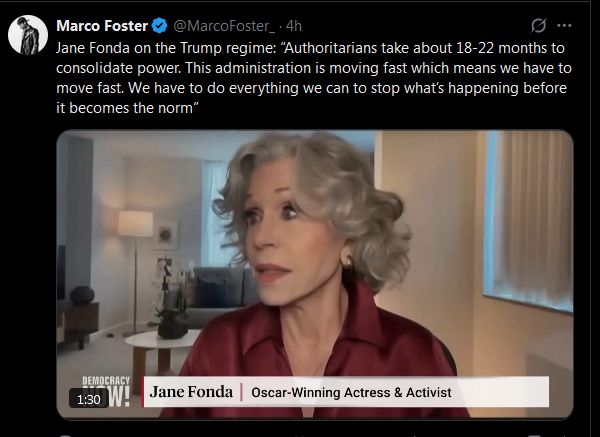Play the Jane Fonda interview video

315,274
